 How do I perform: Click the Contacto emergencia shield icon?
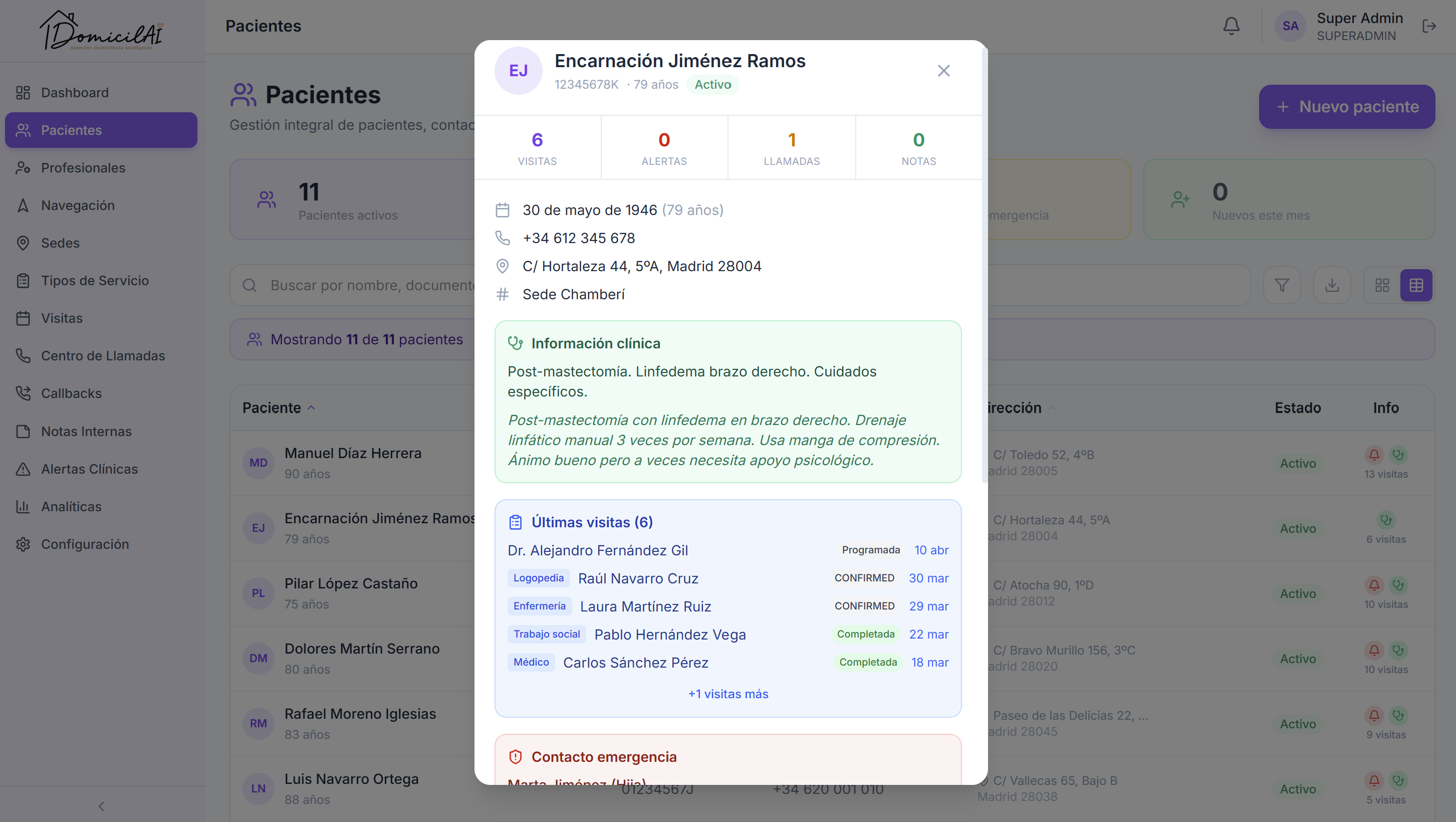(515, 757)
